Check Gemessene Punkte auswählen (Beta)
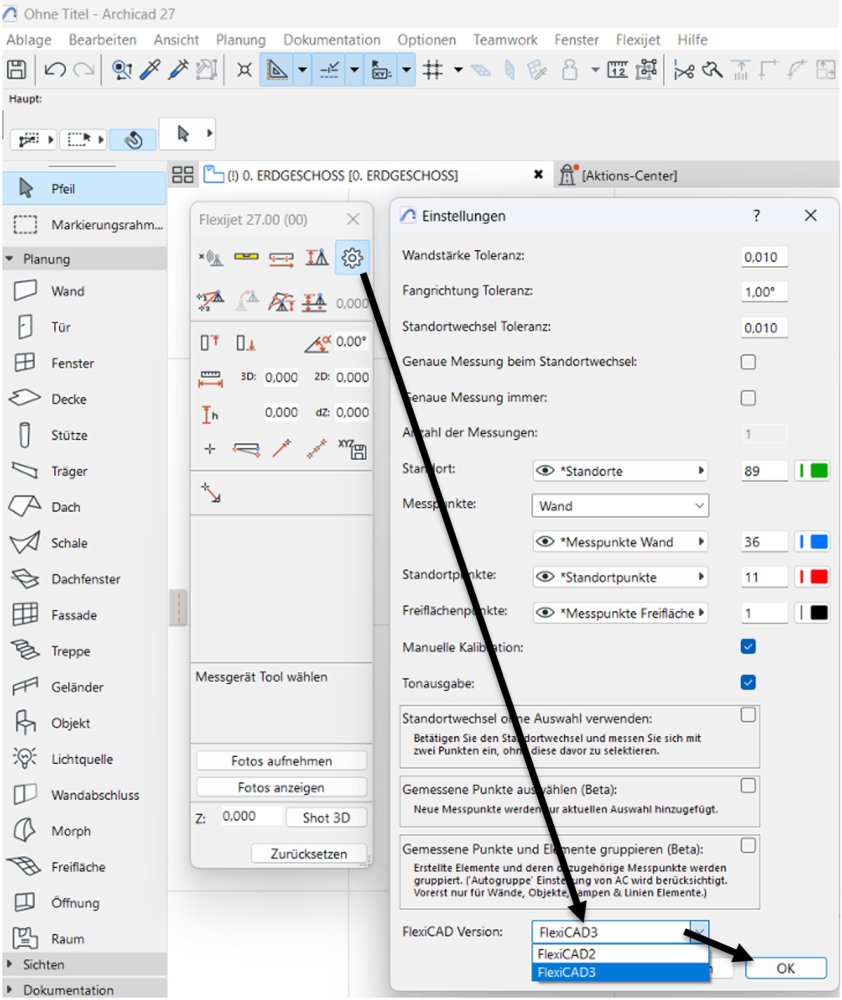Viewport: 842px width, 1000px height. pos(748,785)
